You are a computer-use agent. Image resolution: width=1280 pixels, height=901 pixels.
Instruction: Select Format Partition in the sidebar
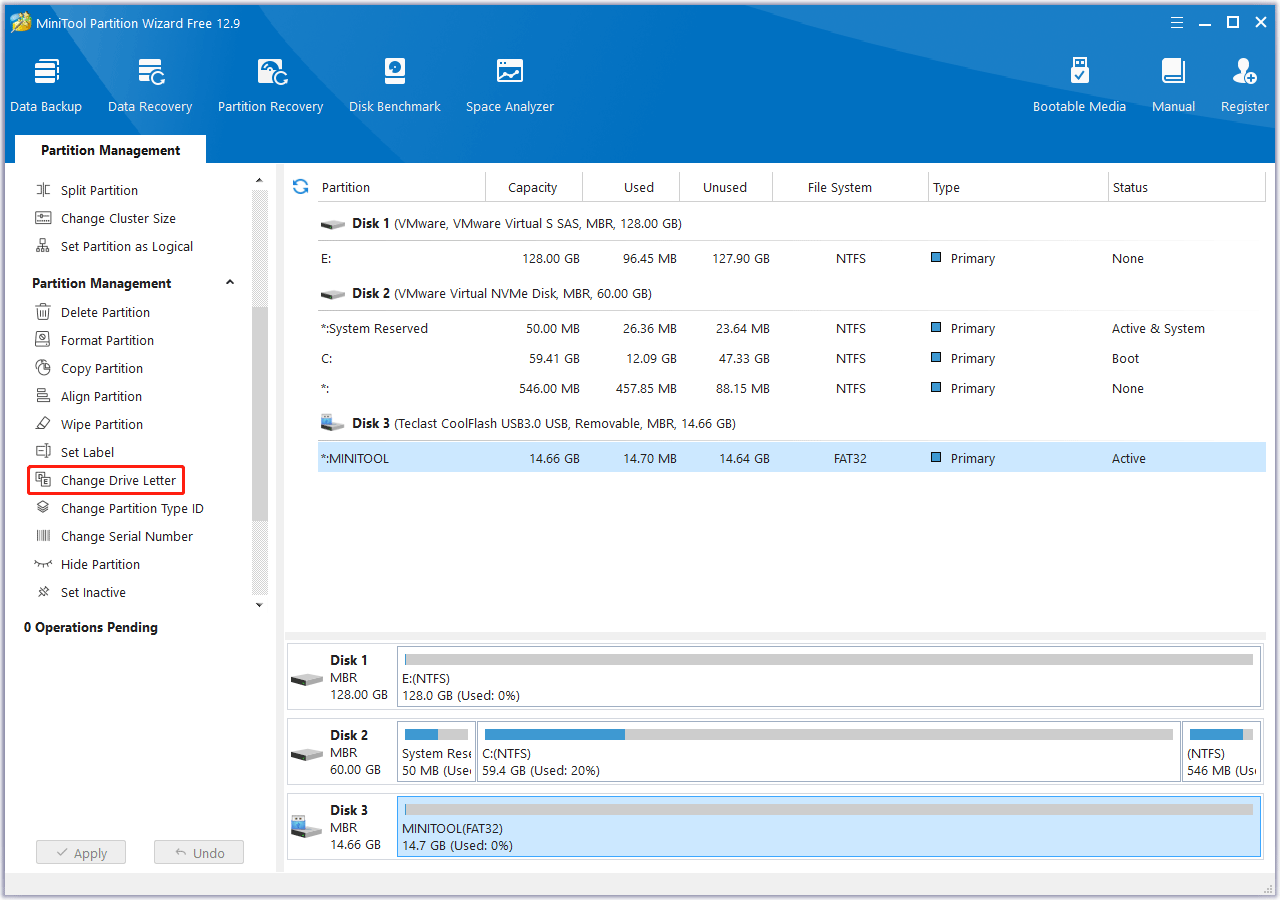pos(107,341)
